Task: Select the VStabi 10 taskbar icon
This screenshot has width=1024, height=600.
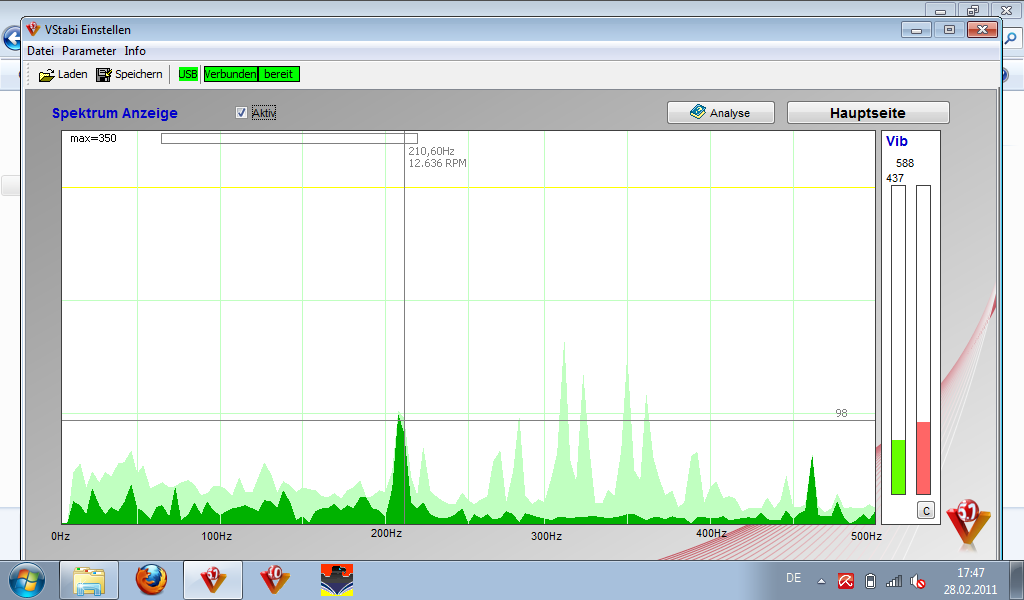Action: (x=274, y=580)
